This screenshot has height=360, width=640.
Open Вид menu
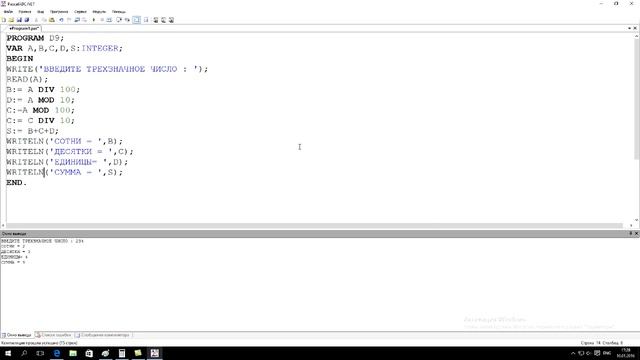pyautogui.click(x=40, y=12)
